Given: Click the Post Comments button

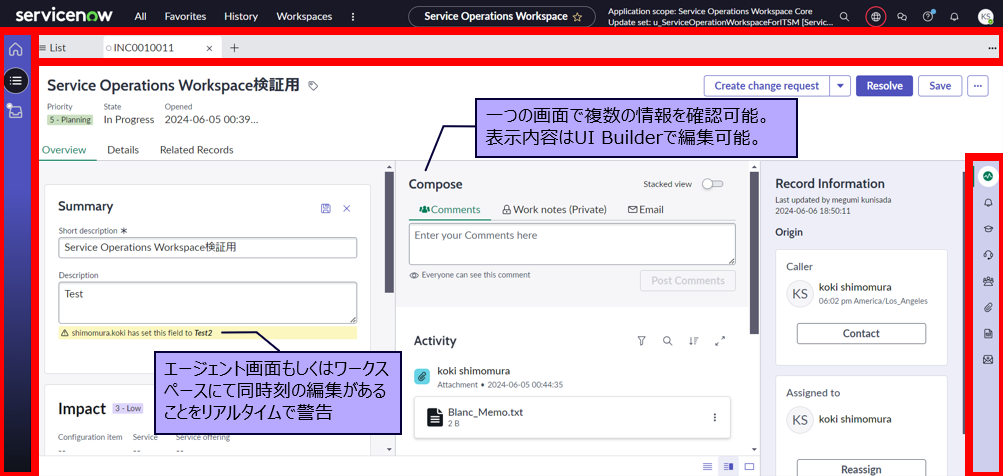Looking at the screenshot, I should point(688,280).
